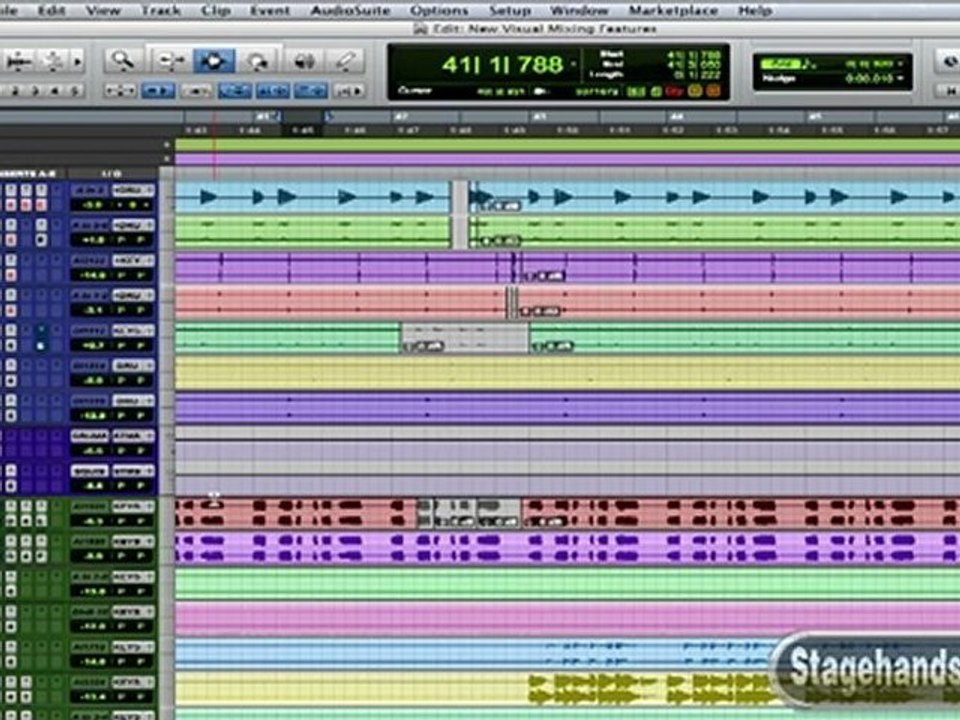Open second track's output path selector
This screenshot has width=960, height=720.
click(x=133, y=225)
